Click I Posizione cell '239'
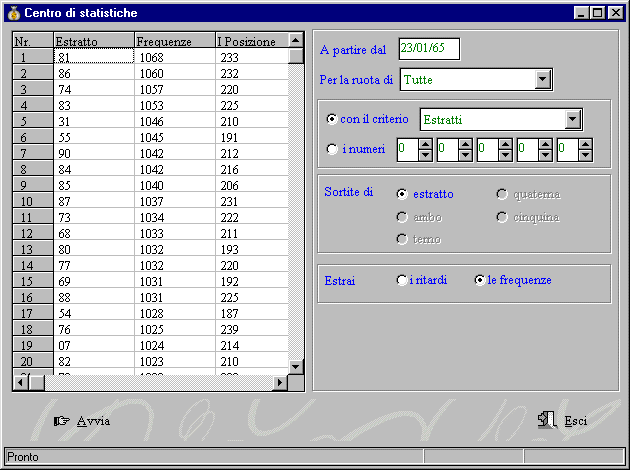Viewport: 630px width, 470px height. click(252, 329)
